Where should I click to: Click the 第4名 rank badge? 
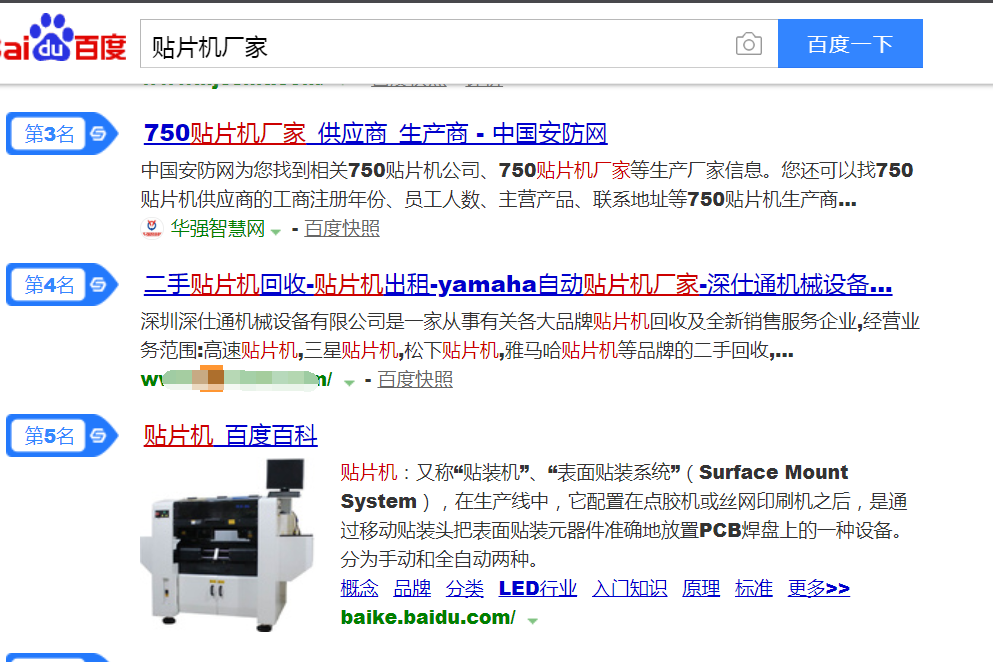tap(62, 285)
